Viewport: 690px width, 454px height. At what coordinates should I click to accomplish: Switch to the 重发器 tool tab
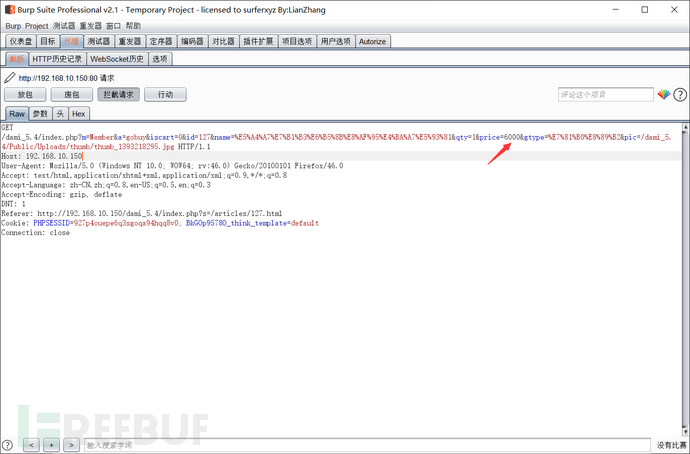130,41
